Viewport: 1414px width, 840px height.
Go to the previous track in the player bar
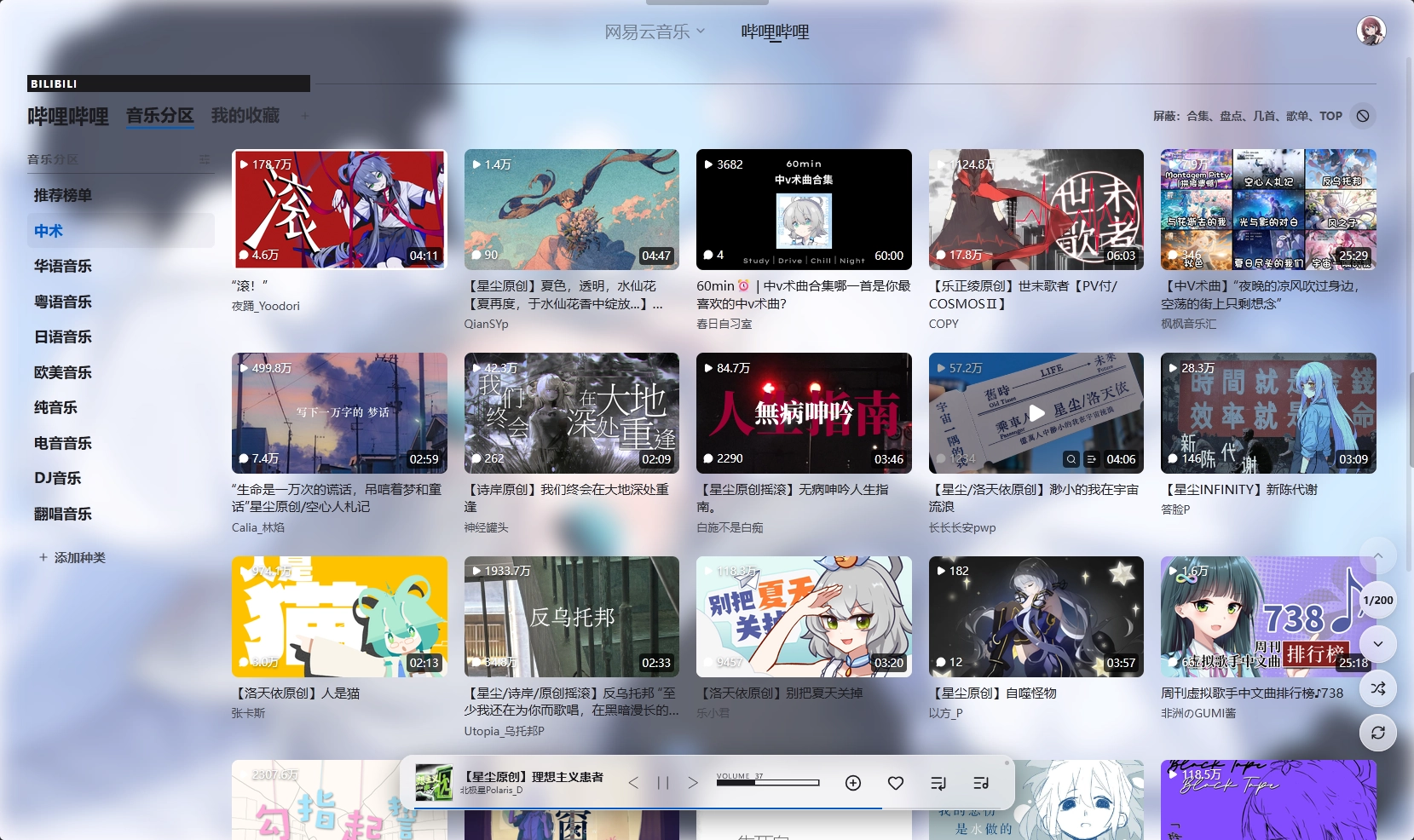click(x=633, y=783)
